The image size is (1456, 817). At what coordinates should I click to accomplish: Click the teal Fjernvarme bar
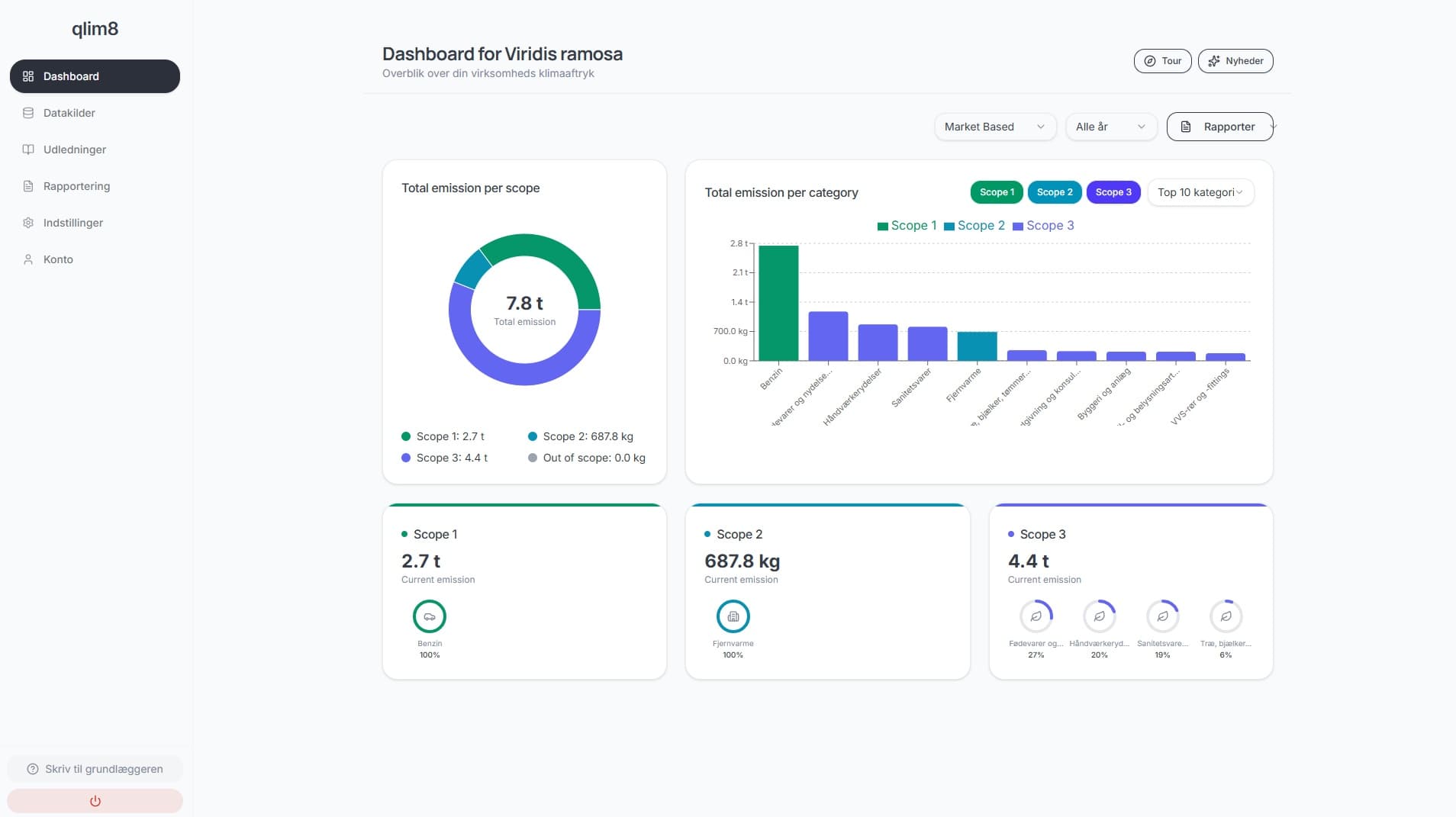(x=978, y=346)
